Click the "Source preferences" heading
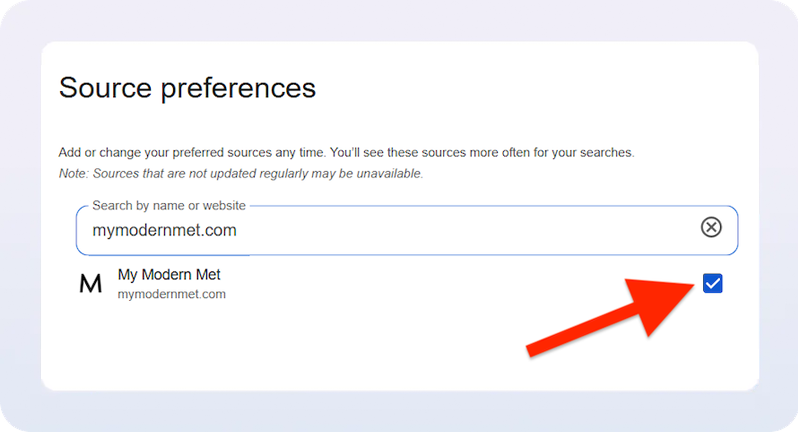Image resolution: width=798 pixels, height=432 pixels. coord(187,88)
